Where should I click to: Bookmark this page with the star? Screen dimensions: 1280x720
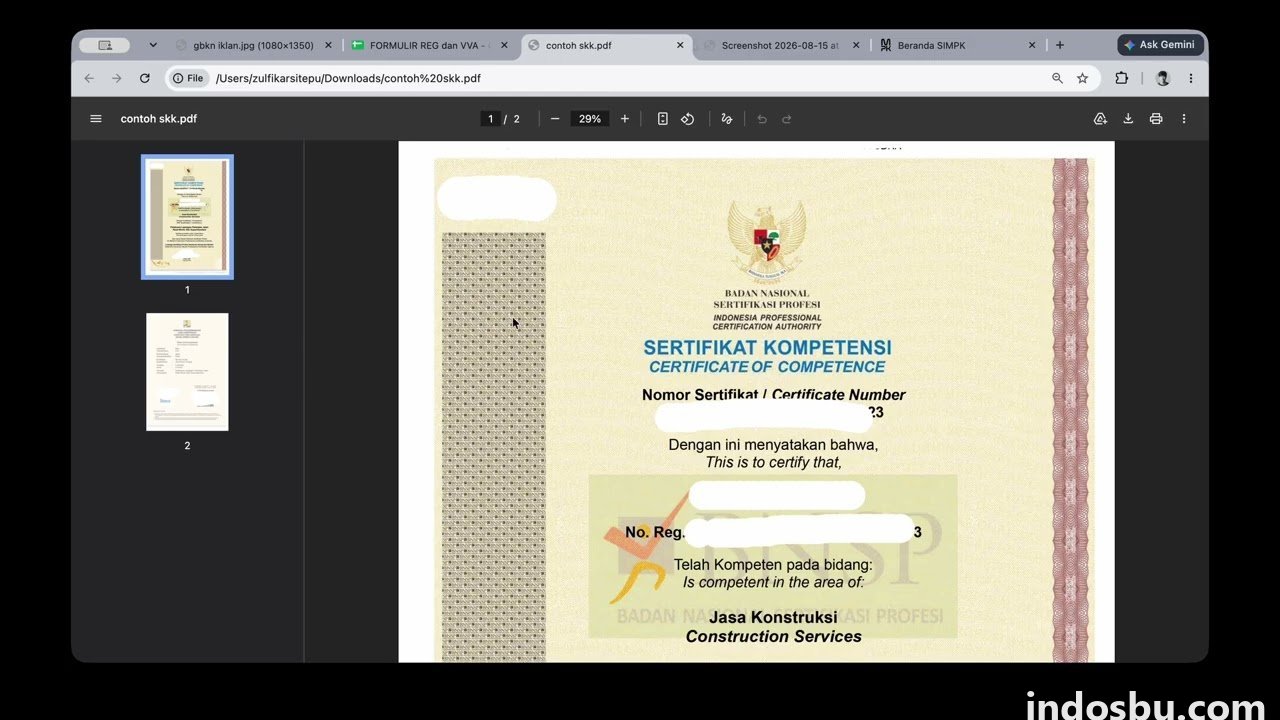coord(1082,78)
